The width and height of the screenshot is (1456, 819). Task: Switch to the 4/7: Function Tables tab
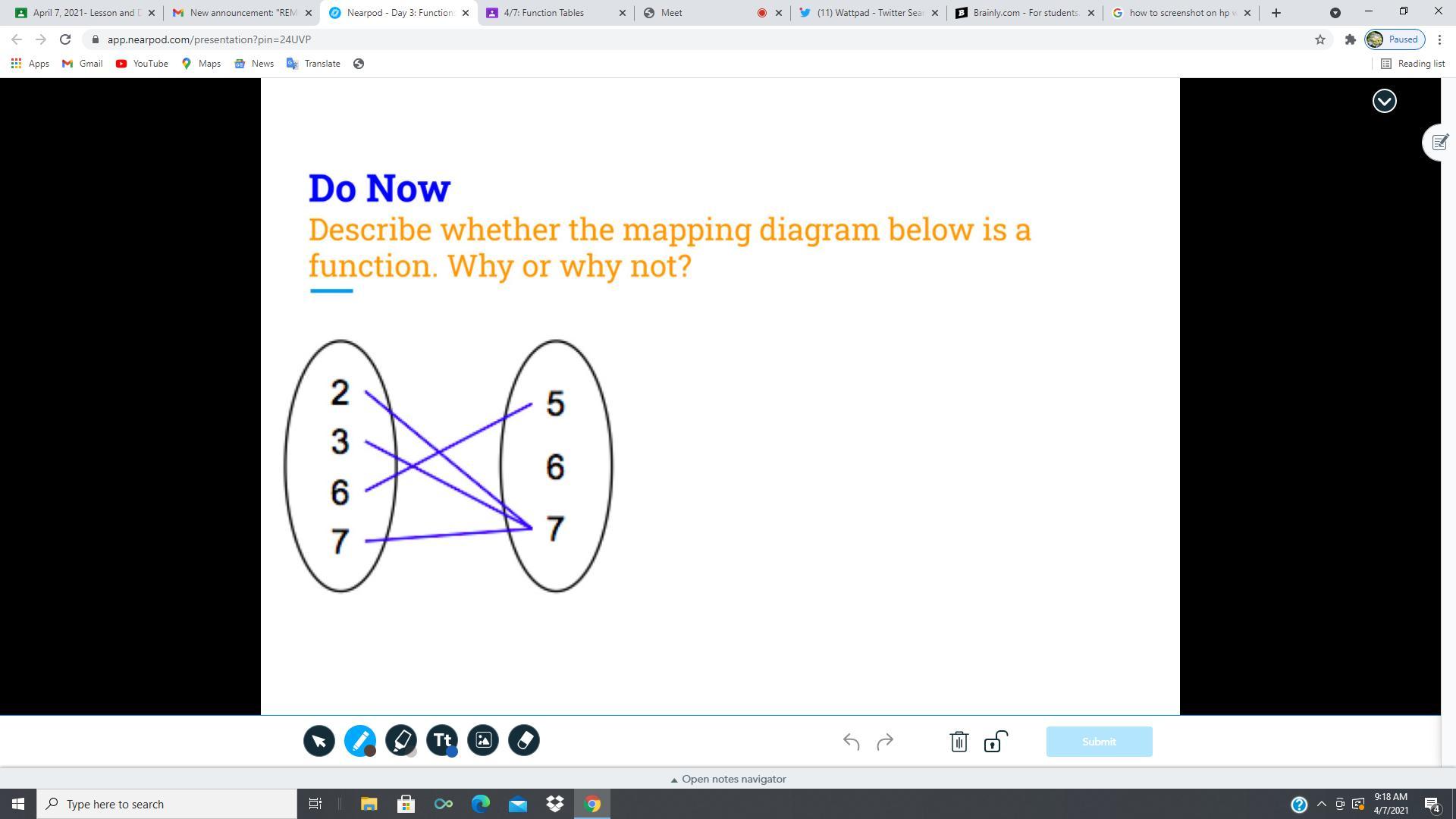coord(544,13)
